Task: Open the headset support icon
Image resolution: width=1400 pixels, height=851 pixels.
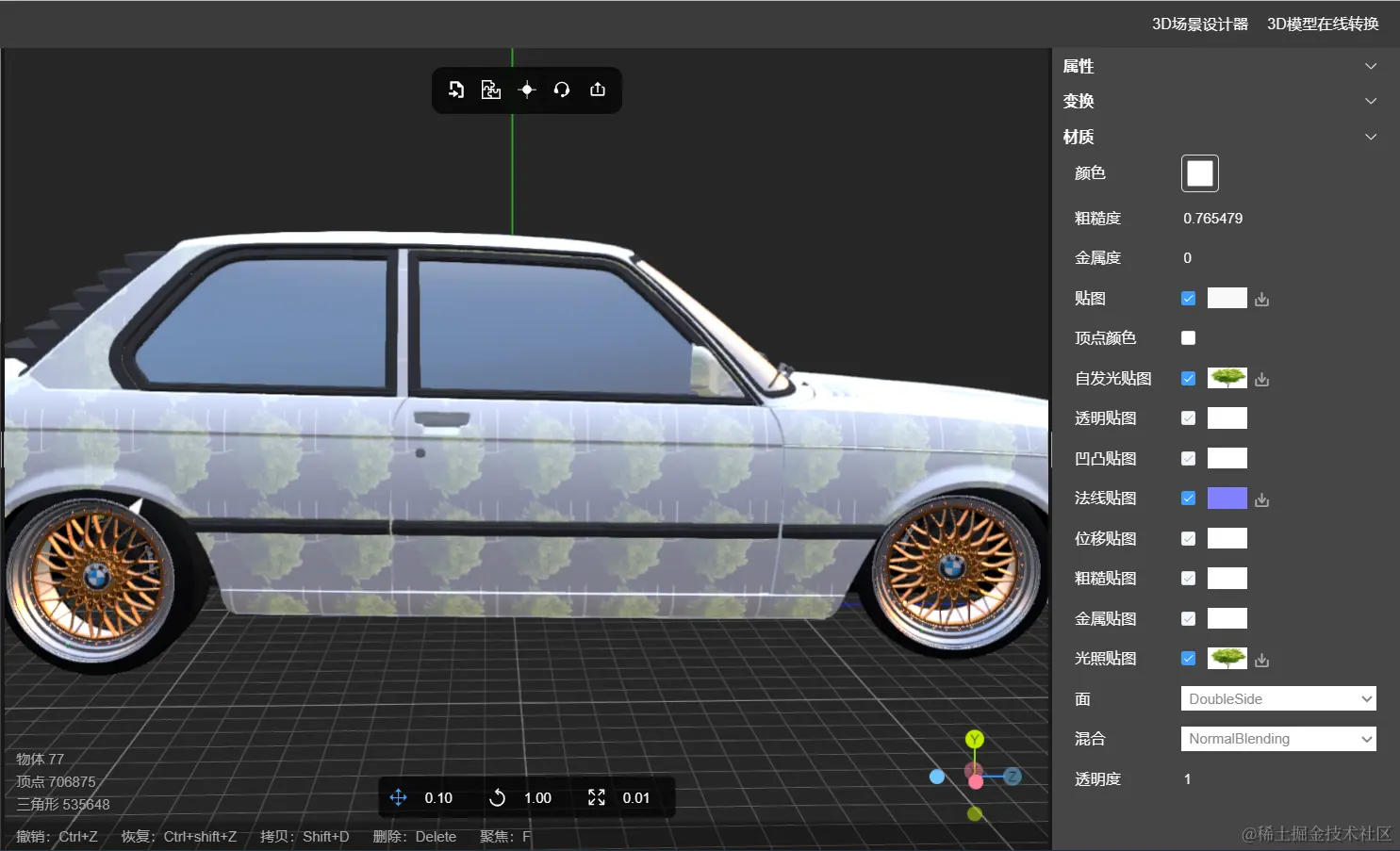Action: (x=562, y=90)
